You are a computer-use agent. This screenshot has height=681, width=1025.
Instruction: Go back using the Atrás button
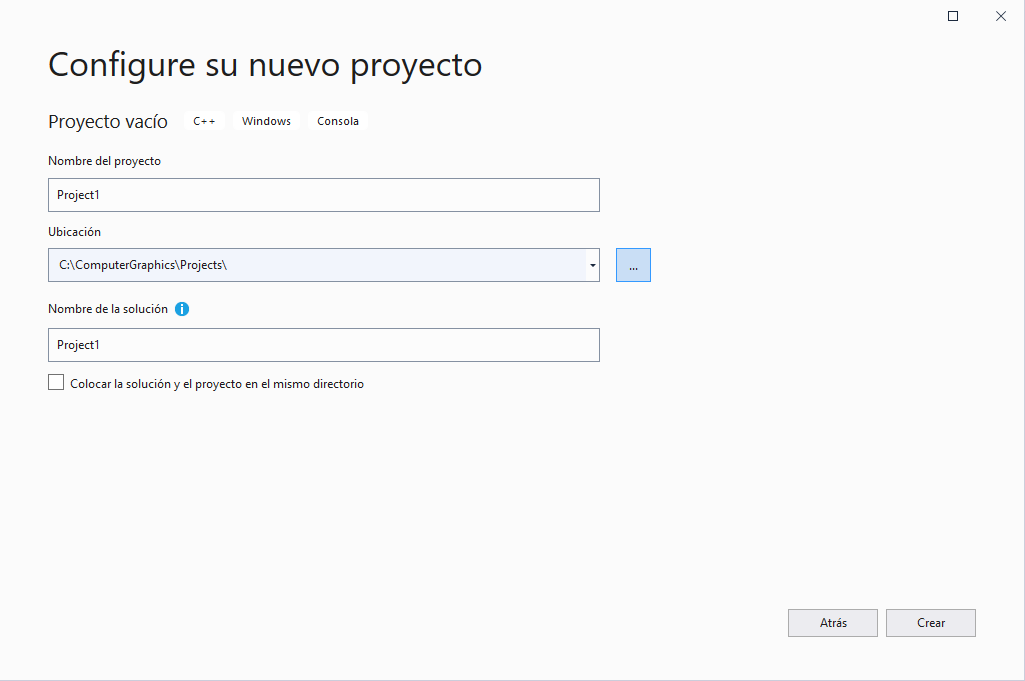(832, 622)
